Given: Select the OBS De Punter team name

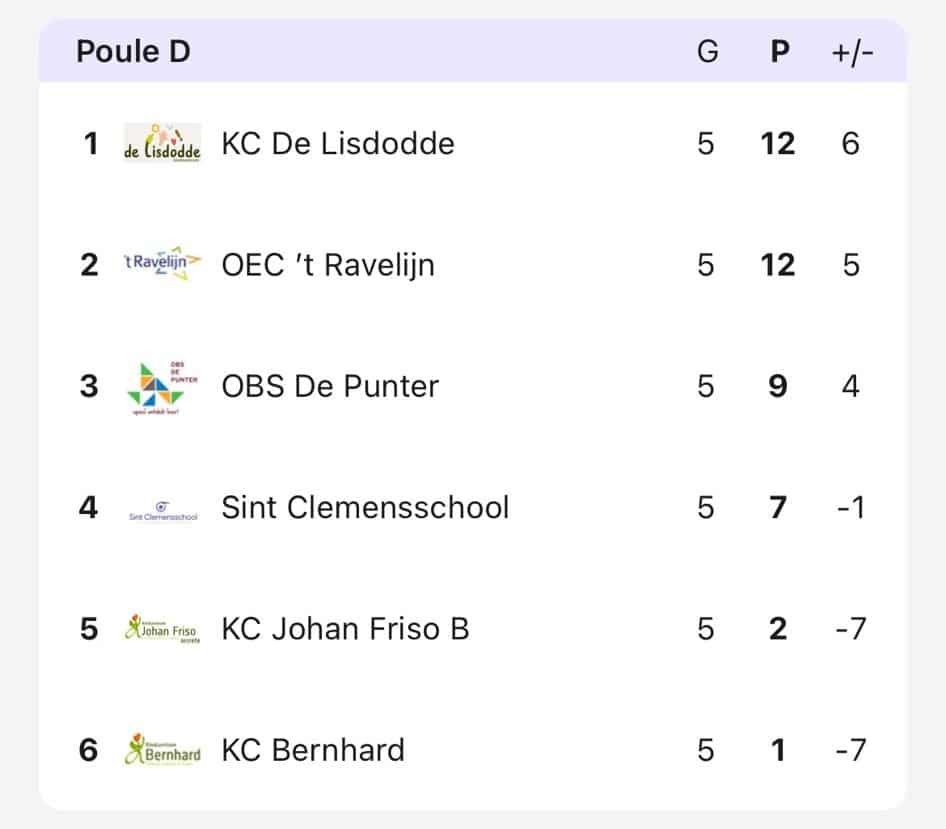Looking at the screenshot, I should point(330,387).
